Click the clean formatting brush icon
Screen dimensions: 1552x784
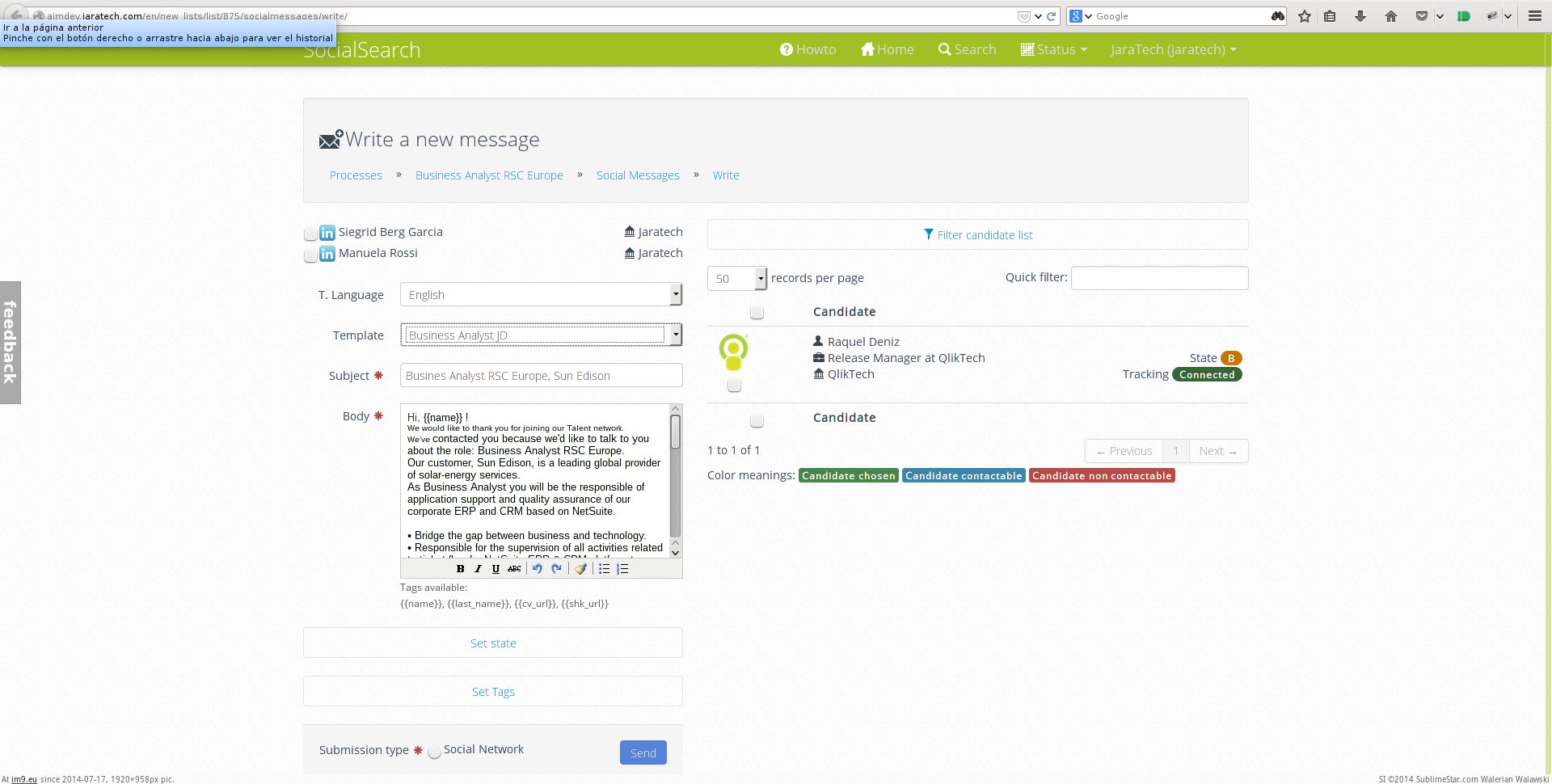pos(580,569)
